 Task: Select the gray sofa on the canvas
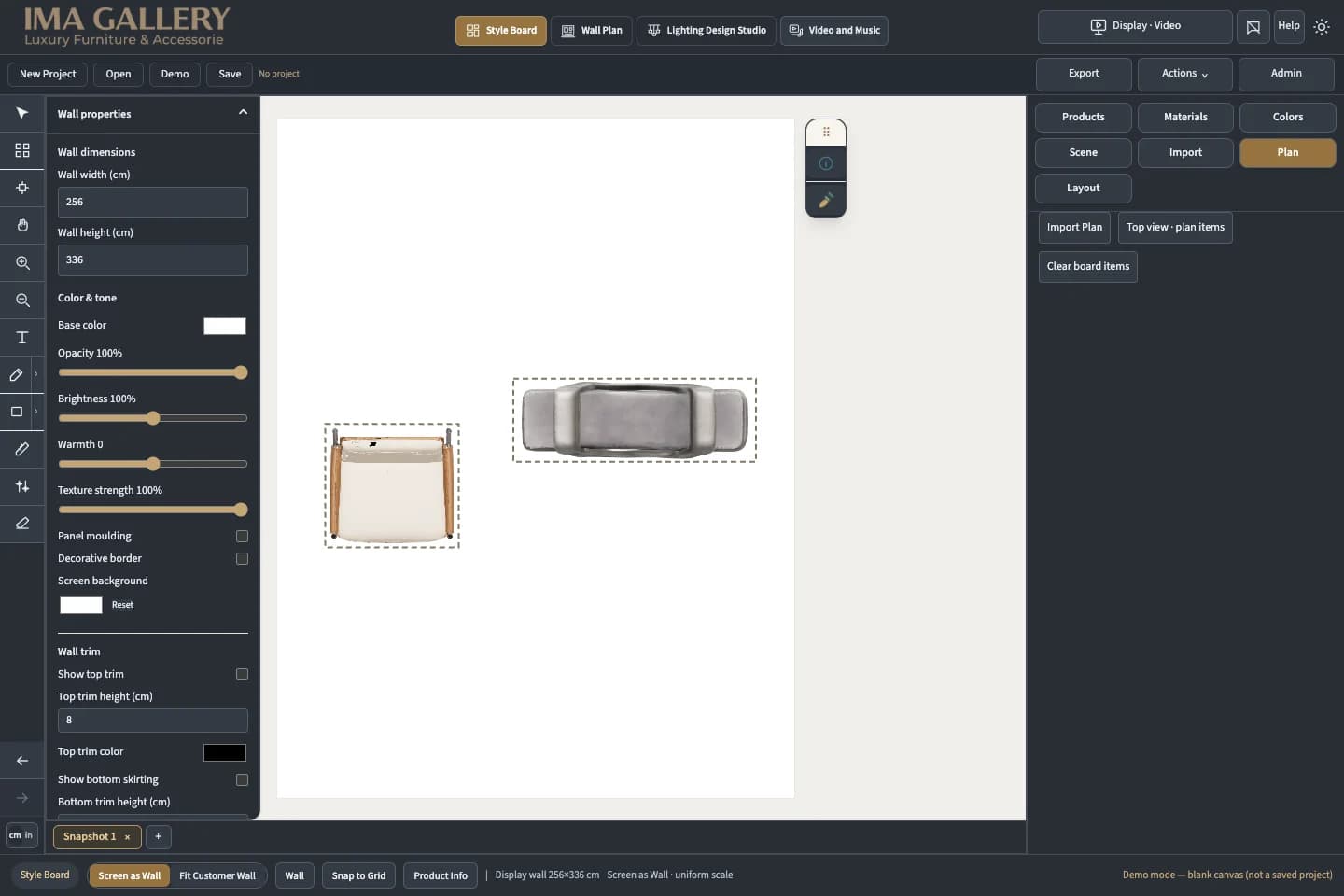[635, 420]
